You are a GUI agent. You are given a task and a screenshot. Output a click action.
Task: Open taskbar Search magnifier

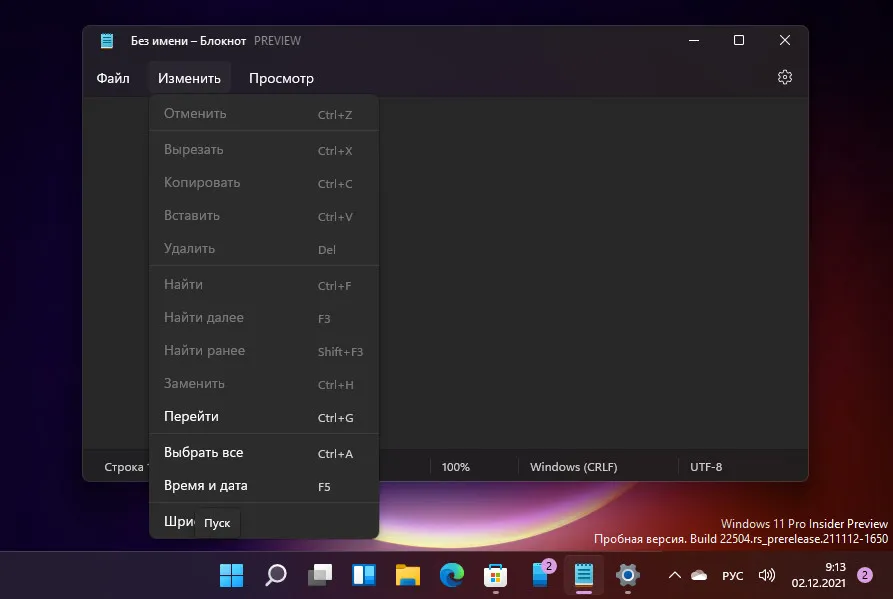point(275,575)
